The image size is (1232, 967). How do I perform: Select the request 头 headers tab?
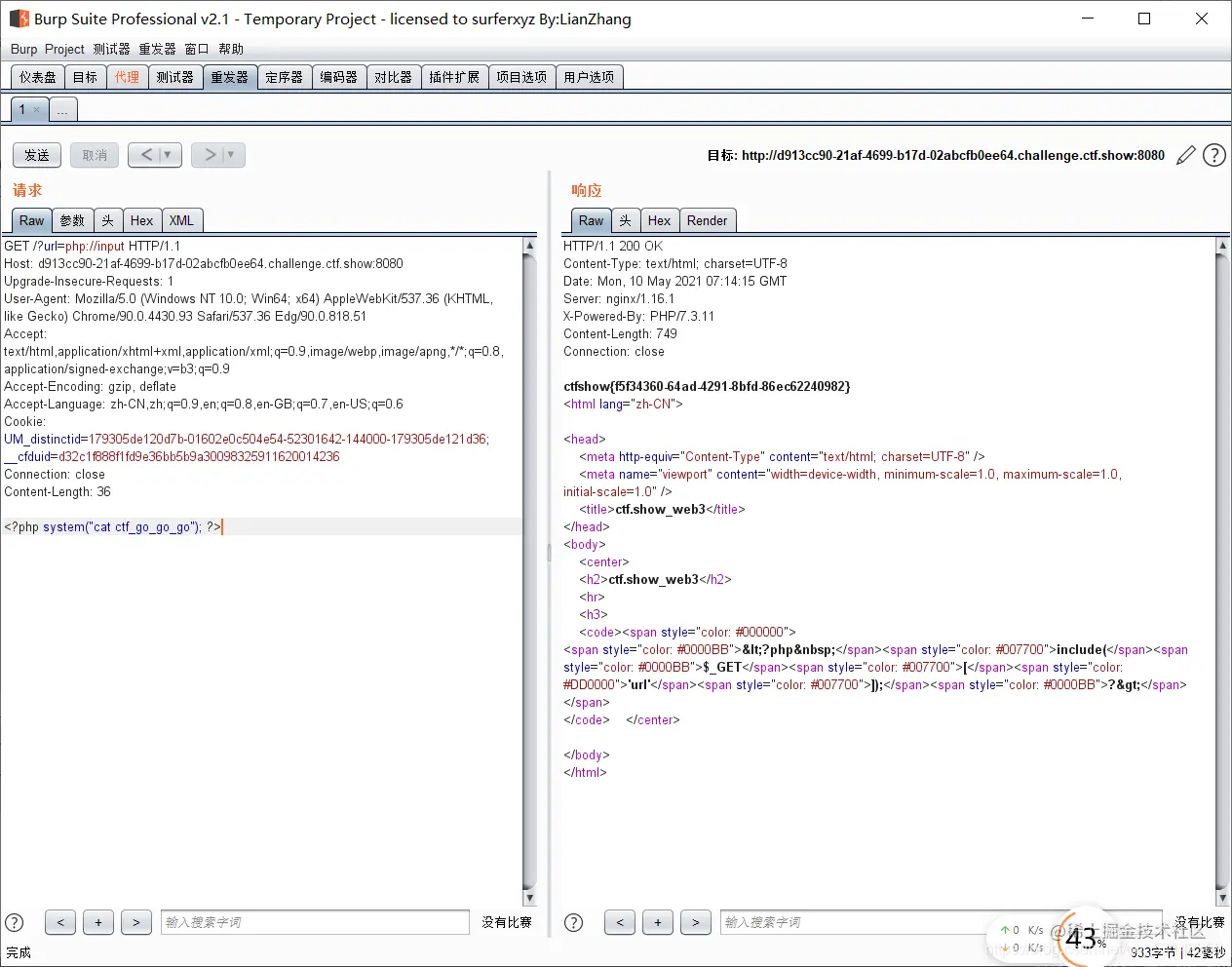[108, 220]
